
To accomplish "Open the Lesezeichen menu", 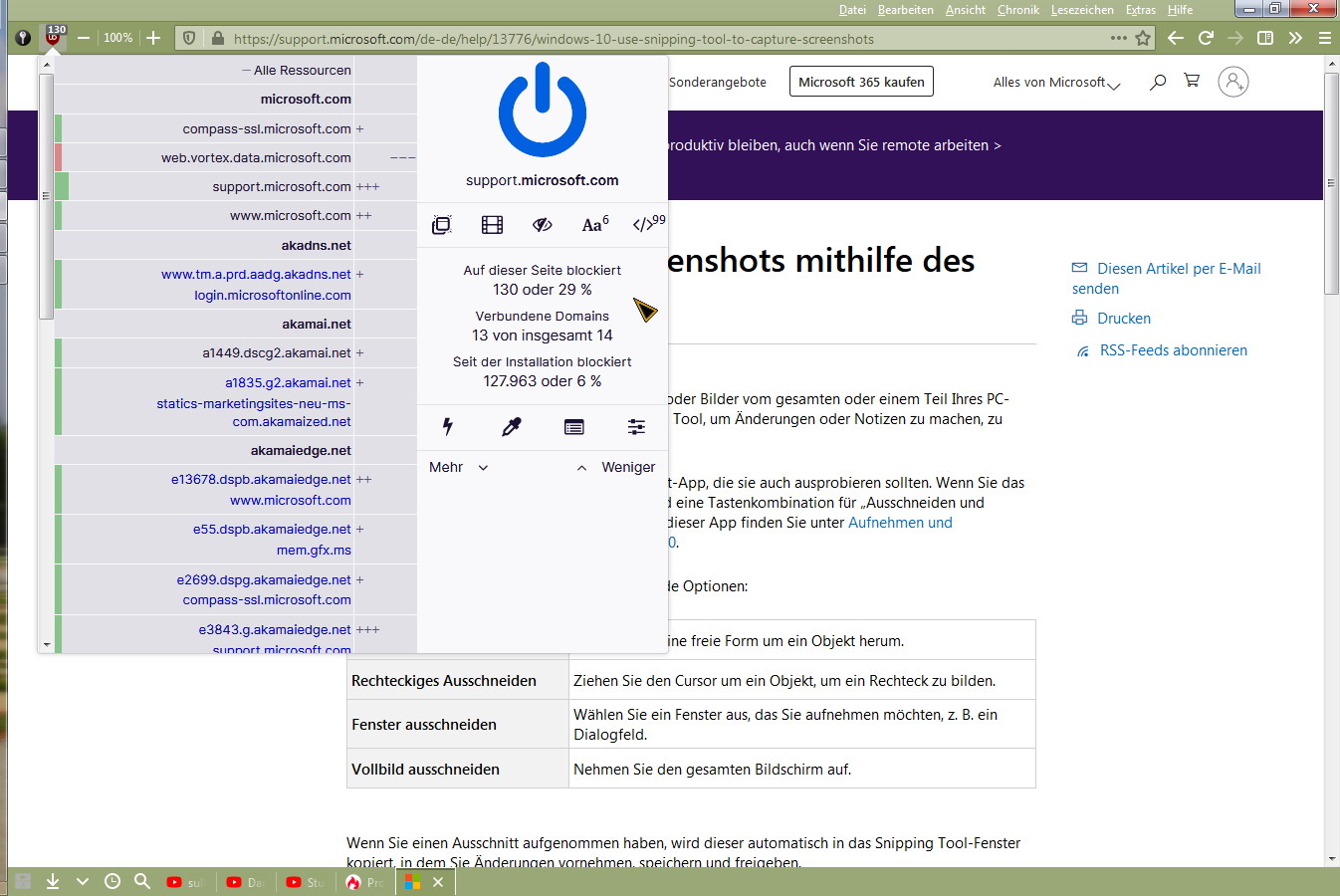I will [1082, 10].
